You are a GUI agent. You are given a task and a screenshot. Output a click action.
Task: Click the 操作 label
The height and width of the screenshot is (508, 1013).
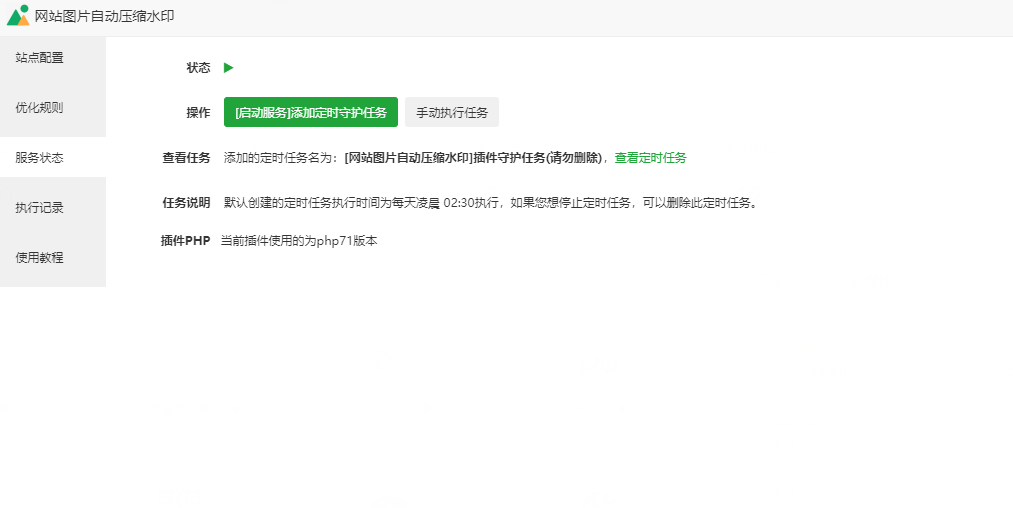pos(198,112)
